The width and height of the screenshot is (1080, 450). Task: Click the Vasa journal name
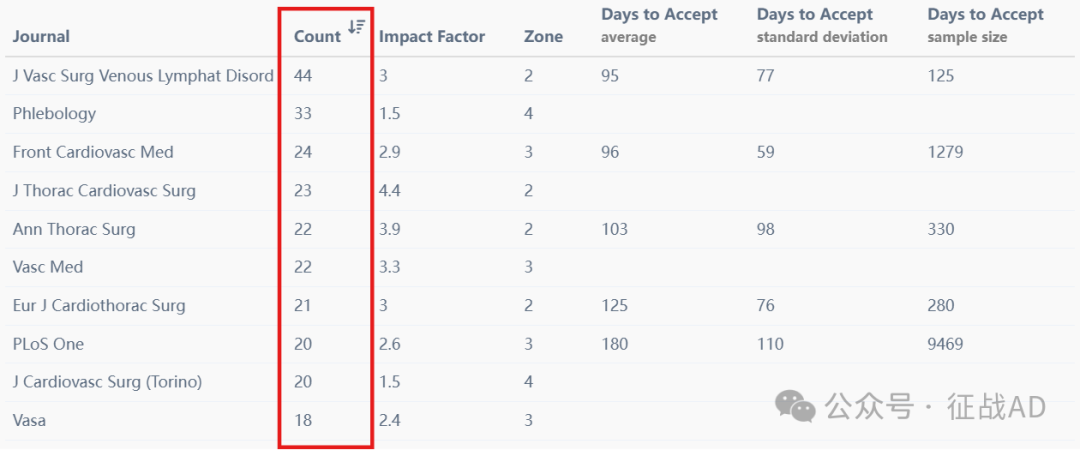pyautogui.click(x=29, y=420)
